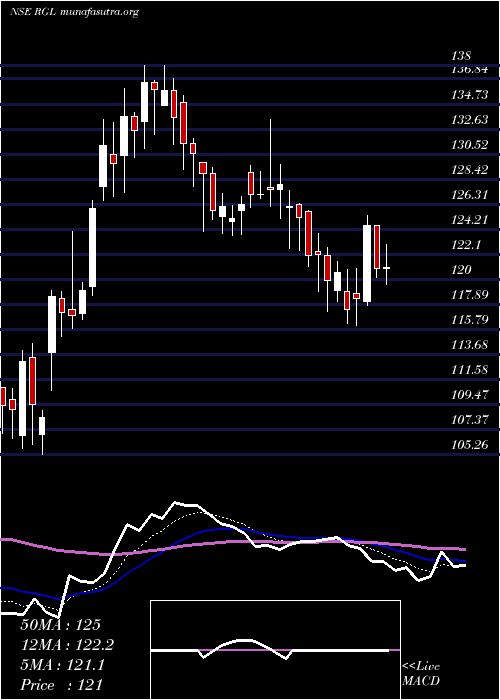Viewport: 500px width, 700px height.
Task: Click the 124.21 price axis label
Action: [469, 220]
